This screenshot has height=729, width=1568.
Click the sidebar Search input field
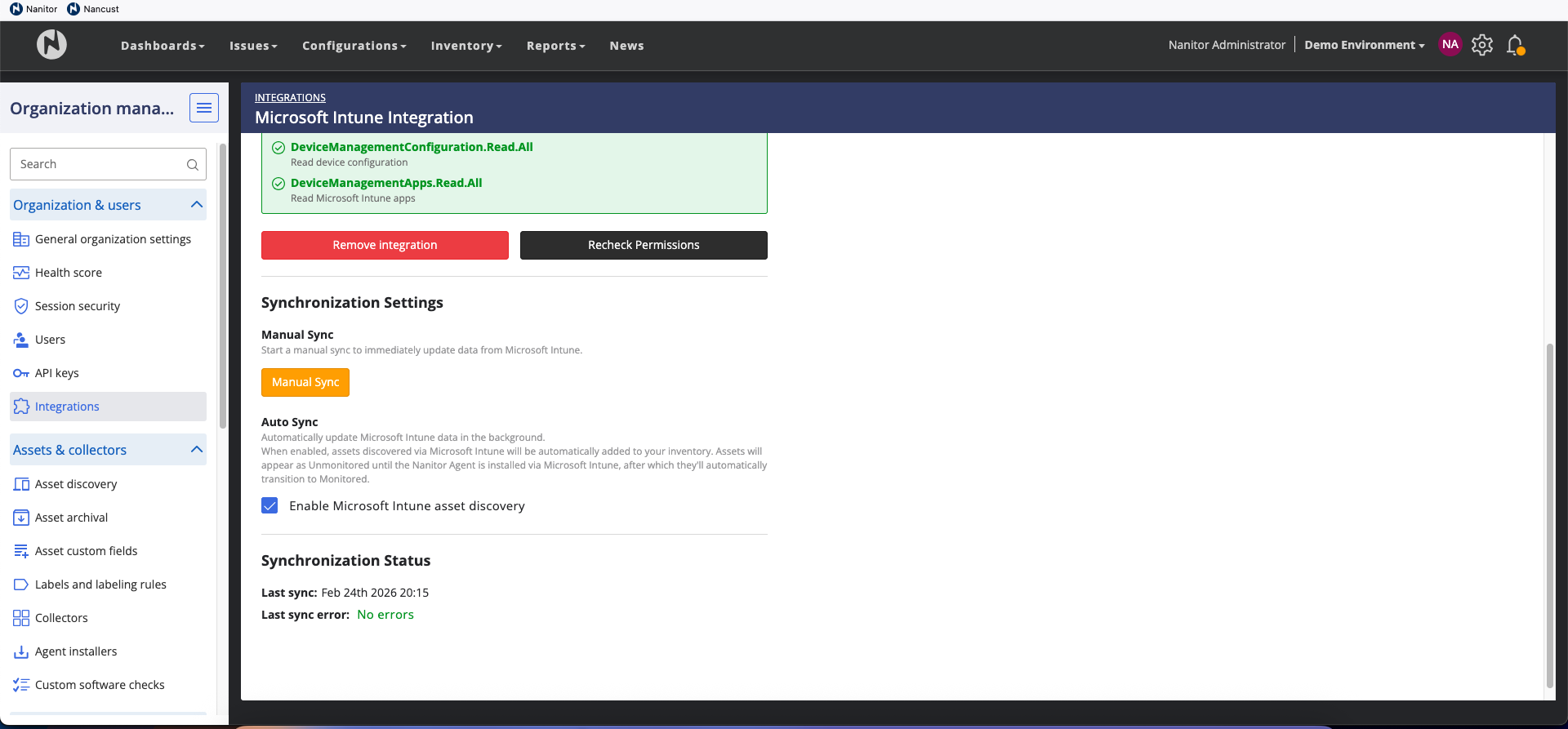(x=98, y=165)
